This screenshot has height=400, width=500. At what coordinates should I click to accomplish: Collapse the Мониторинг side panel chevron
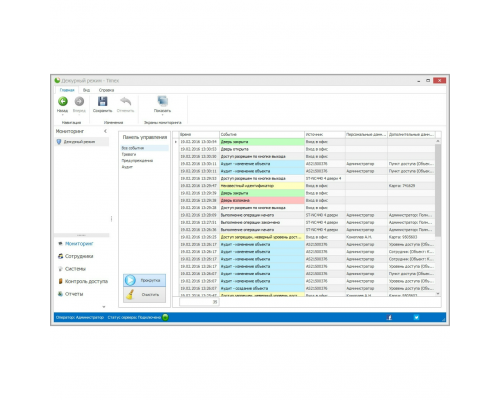pyautogui.click(x=105, y=131)
